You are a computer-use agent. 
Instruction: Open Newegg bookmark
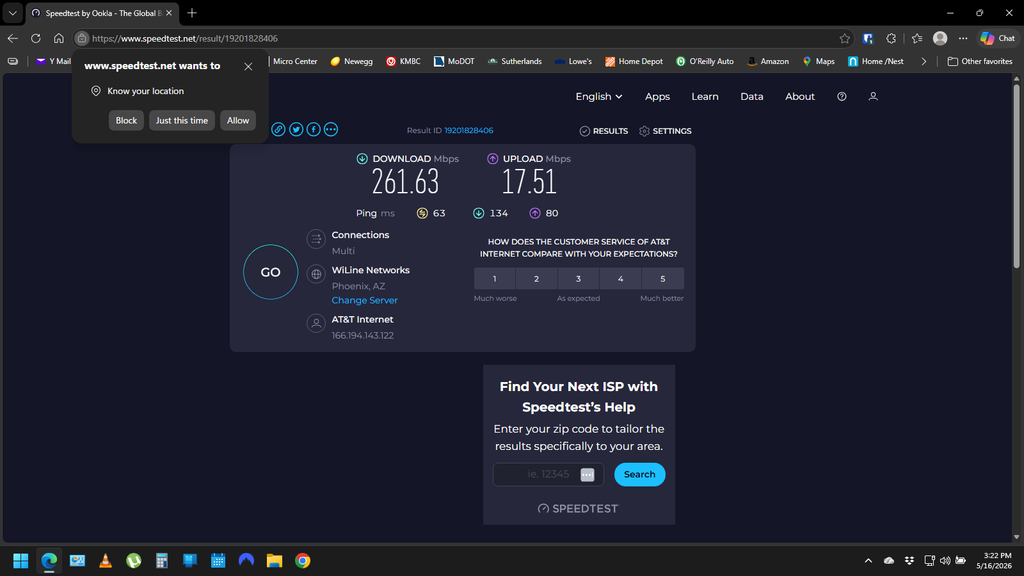tap(351, 61)
